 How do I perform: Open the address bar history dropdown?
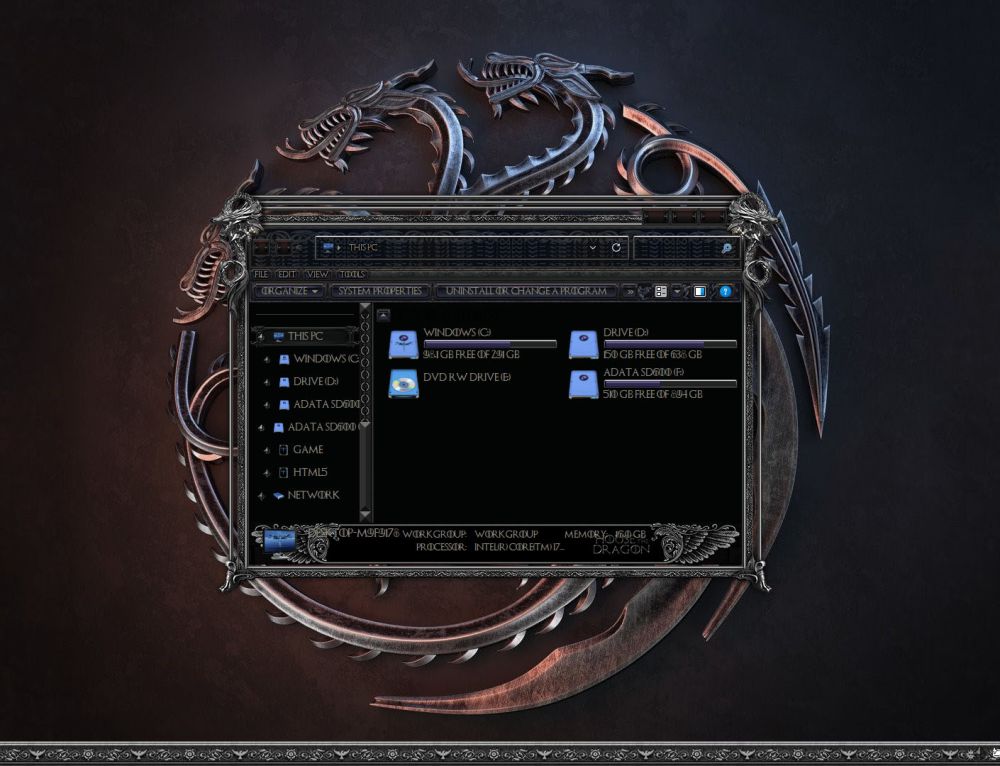coord(592,248)
